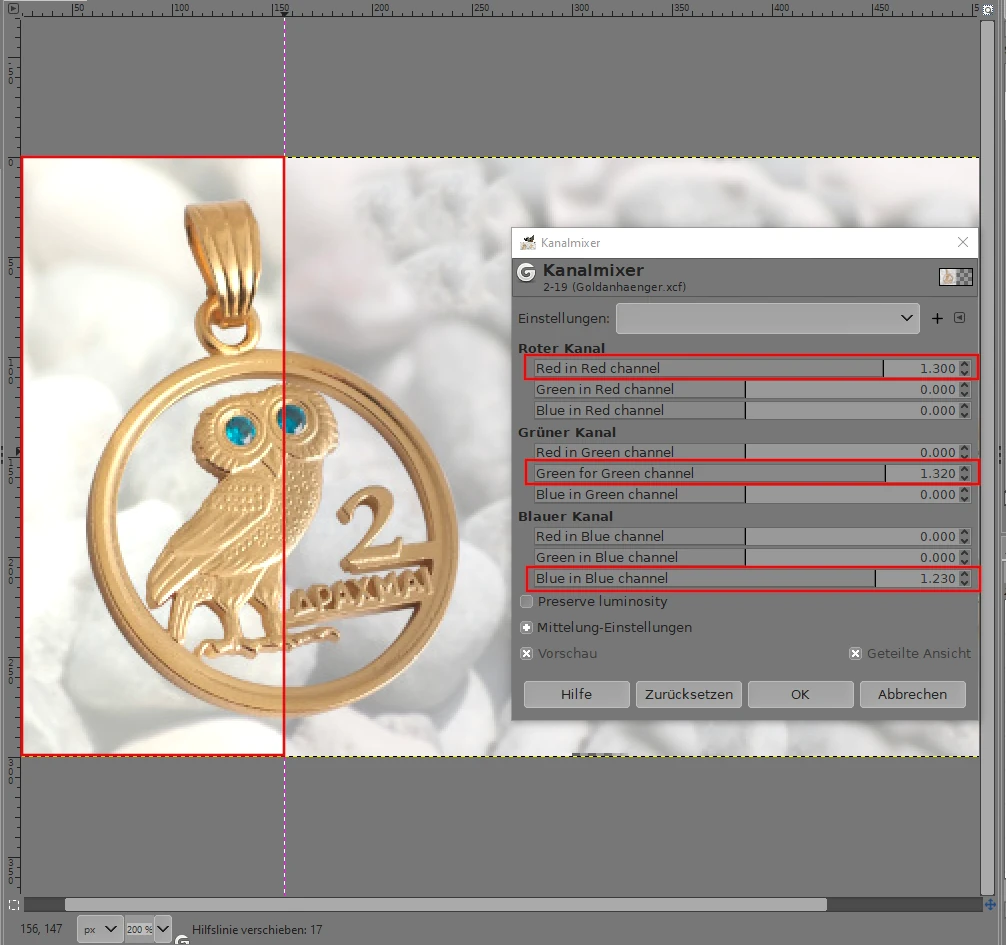Open the zoom percentage dropdown arrow
Viewport: 1006px width, 945px height.
[x=163, y=929]
